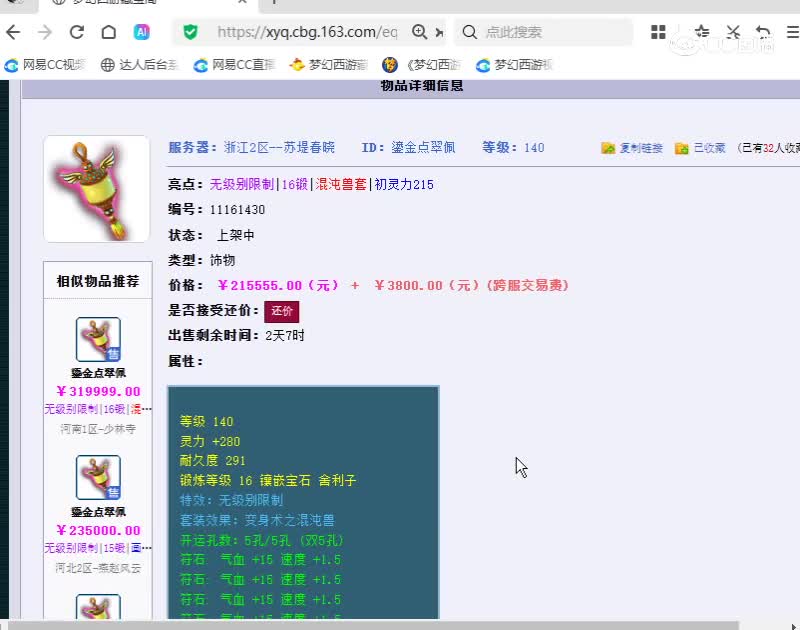Screen dimensions: 800x630
Task: Open the zoom magnifier icon in address bar
Action: coord(419,32)
